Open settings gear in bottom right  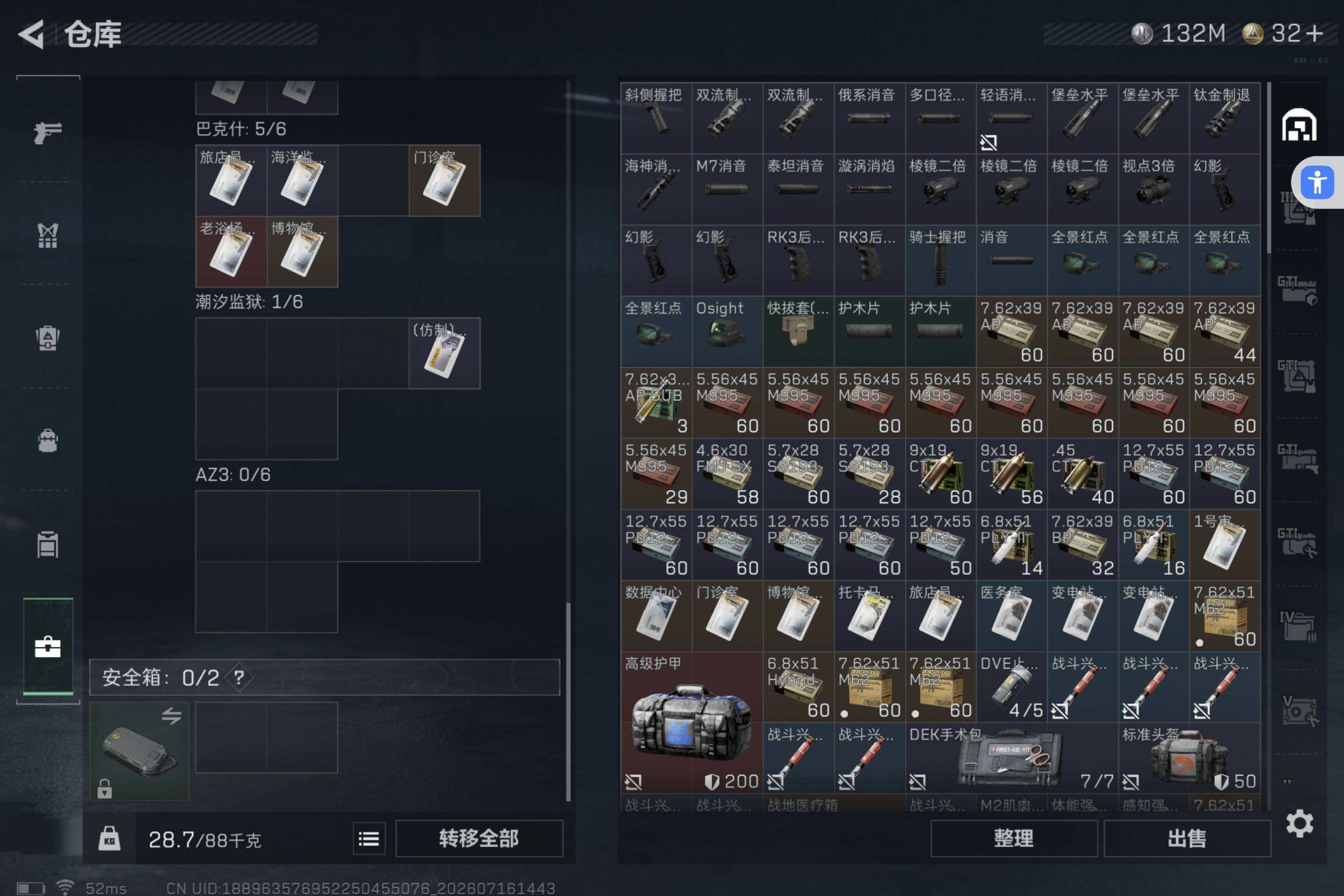(1299, 823)
